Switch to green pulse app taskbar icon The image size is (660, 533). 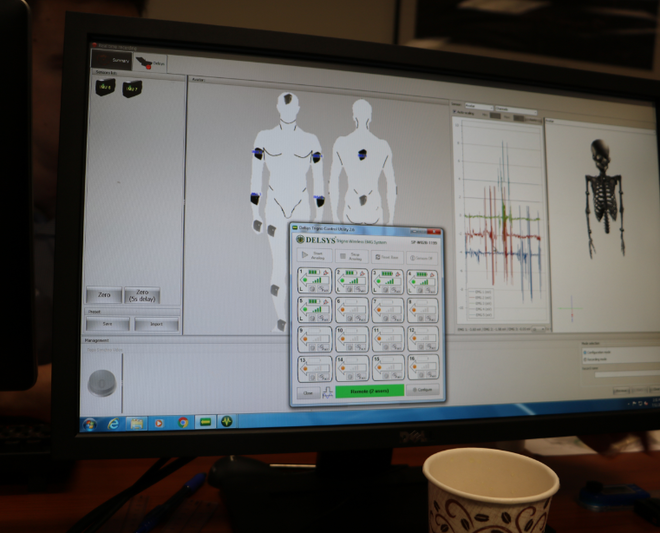pos(226,421)
